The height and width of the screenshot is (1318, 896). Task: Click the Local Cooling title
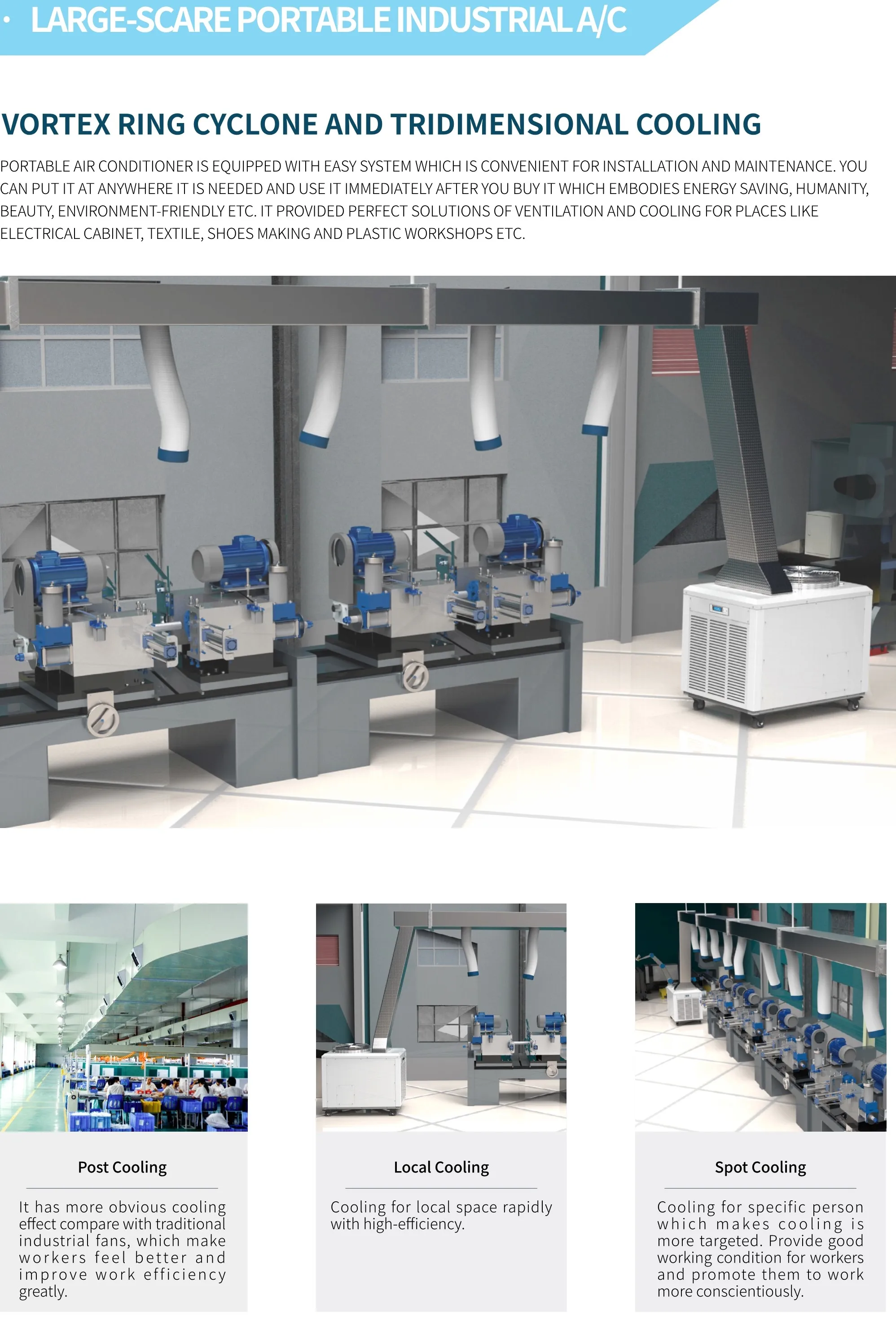441,1167
